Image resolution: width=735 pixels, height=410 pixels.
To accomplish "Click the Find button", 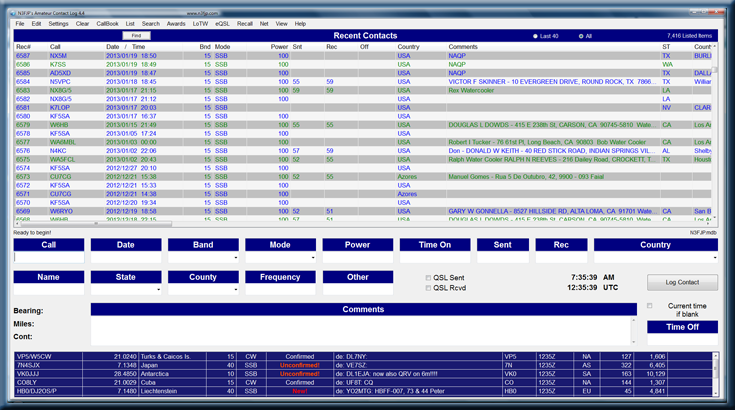I will 136,35.
